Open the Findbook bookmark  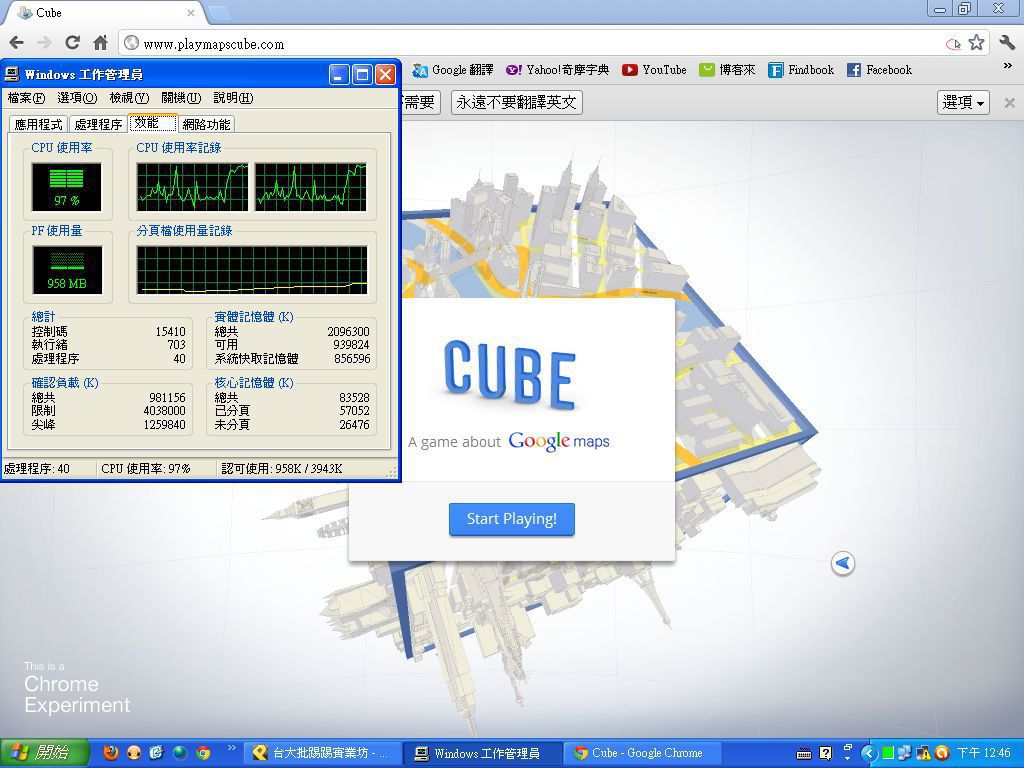pyautogui.click(x=801, y=70)
